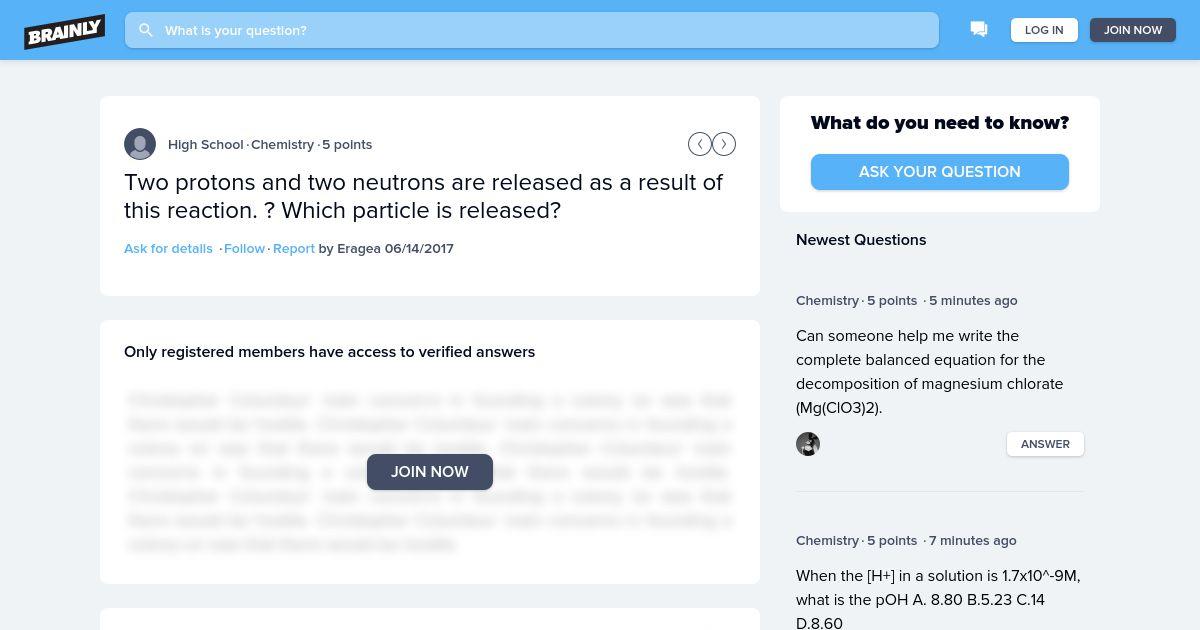Screen dimensions: 1200x630
Task: Open the messages chat icon
Action: [x=979, y=30]
